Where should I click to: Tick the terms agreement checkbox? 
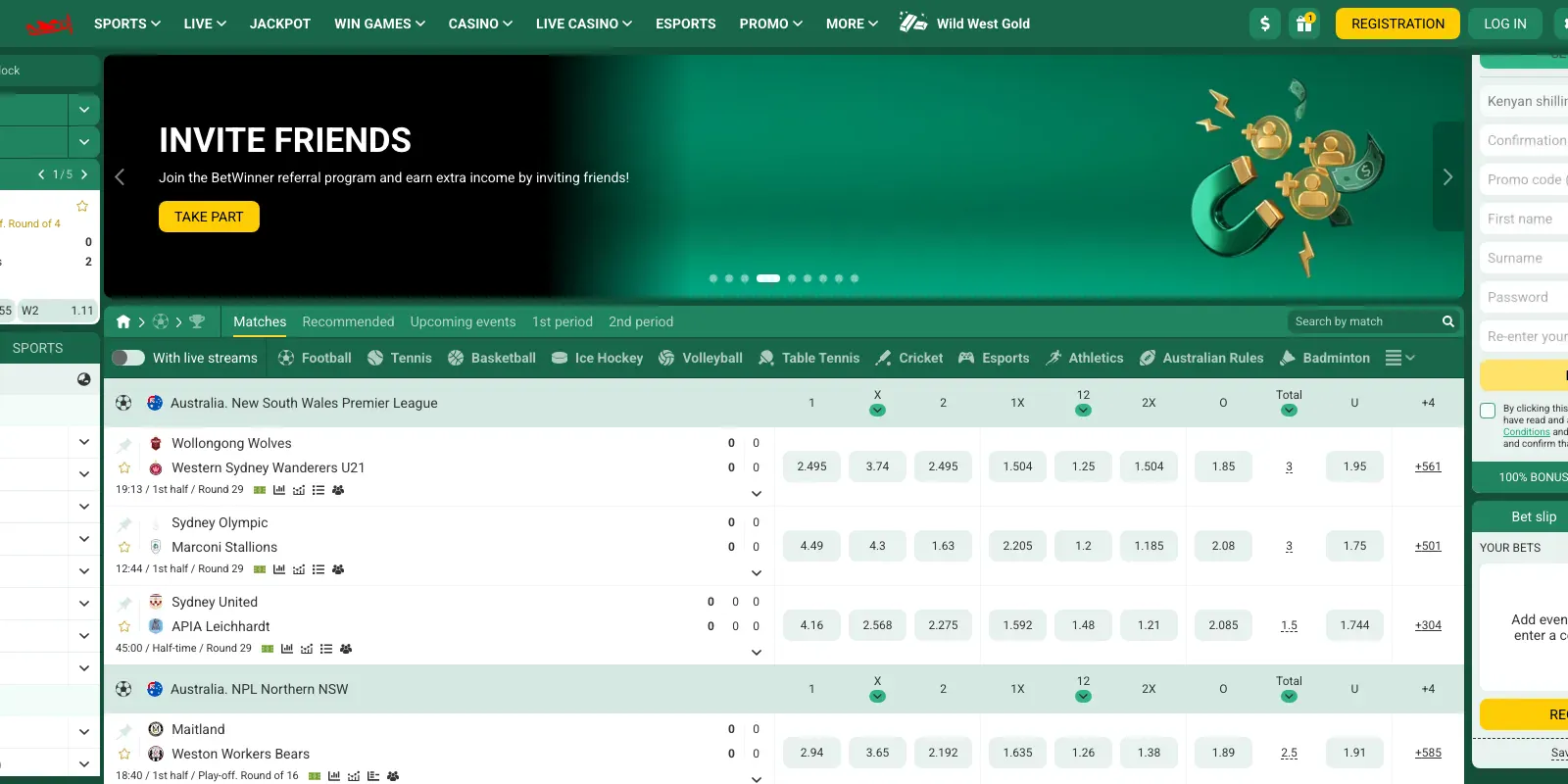pos(1488,411)
